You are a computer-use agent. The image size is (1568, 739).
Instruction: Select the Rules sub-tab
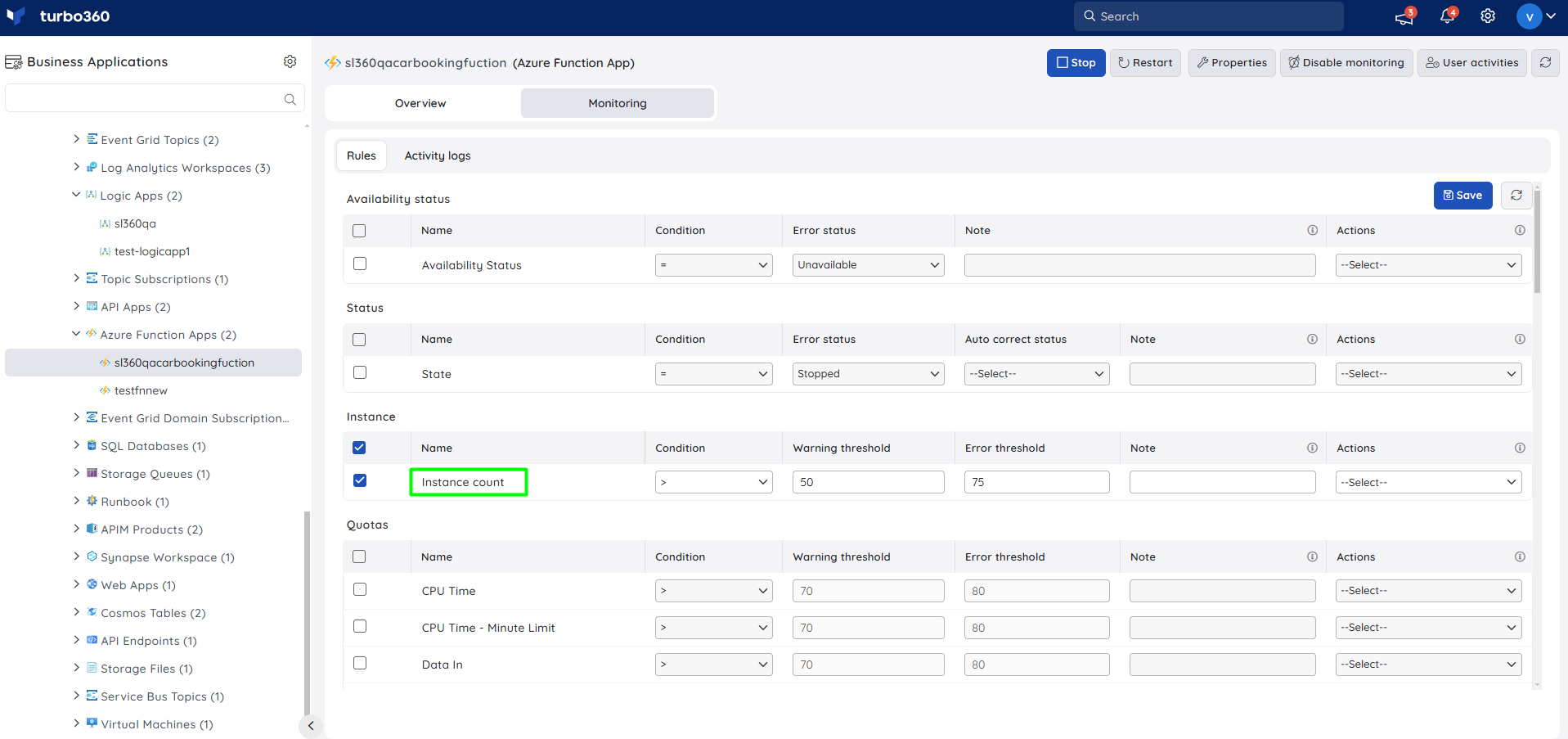[x=362, y=155]
